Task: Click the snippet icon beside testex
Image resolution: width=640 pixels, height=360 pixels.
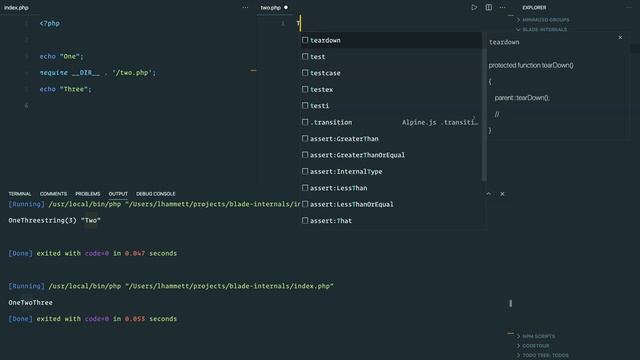Action: (x=305, y=89)
